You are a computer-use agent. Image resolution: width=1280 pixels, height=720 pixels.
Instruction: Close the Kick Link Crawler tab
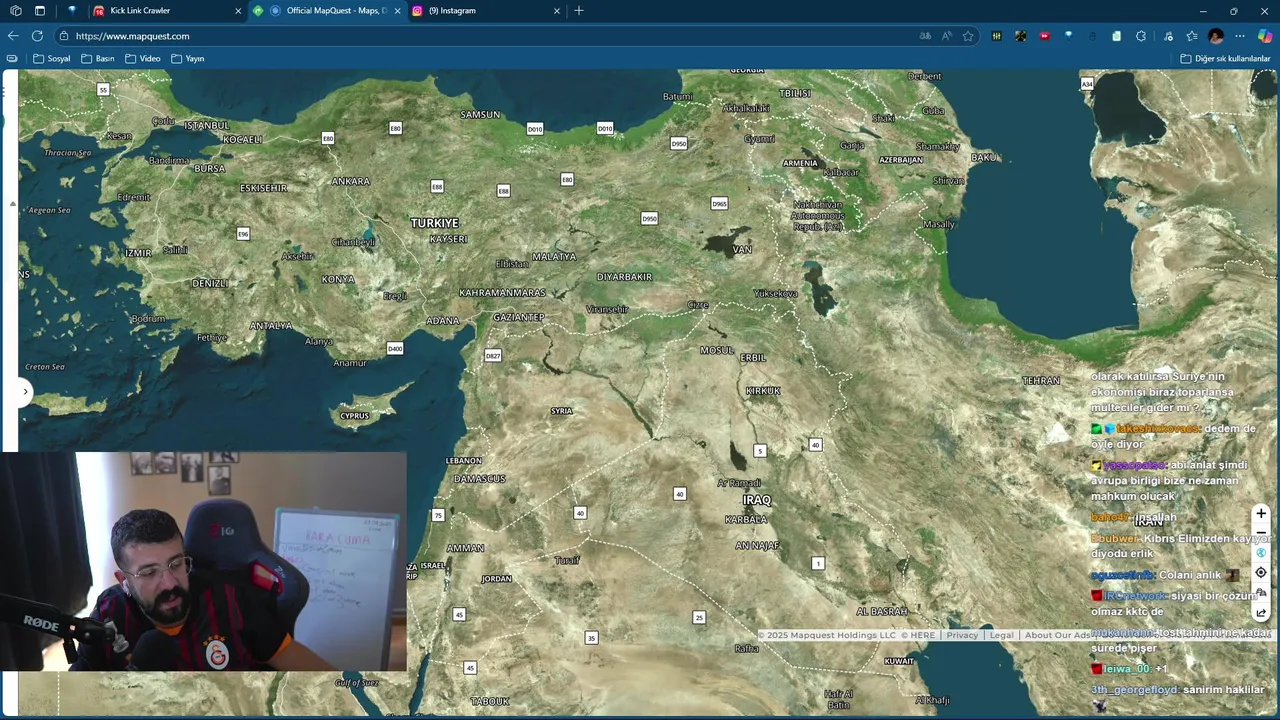click(x=238, y=10)
